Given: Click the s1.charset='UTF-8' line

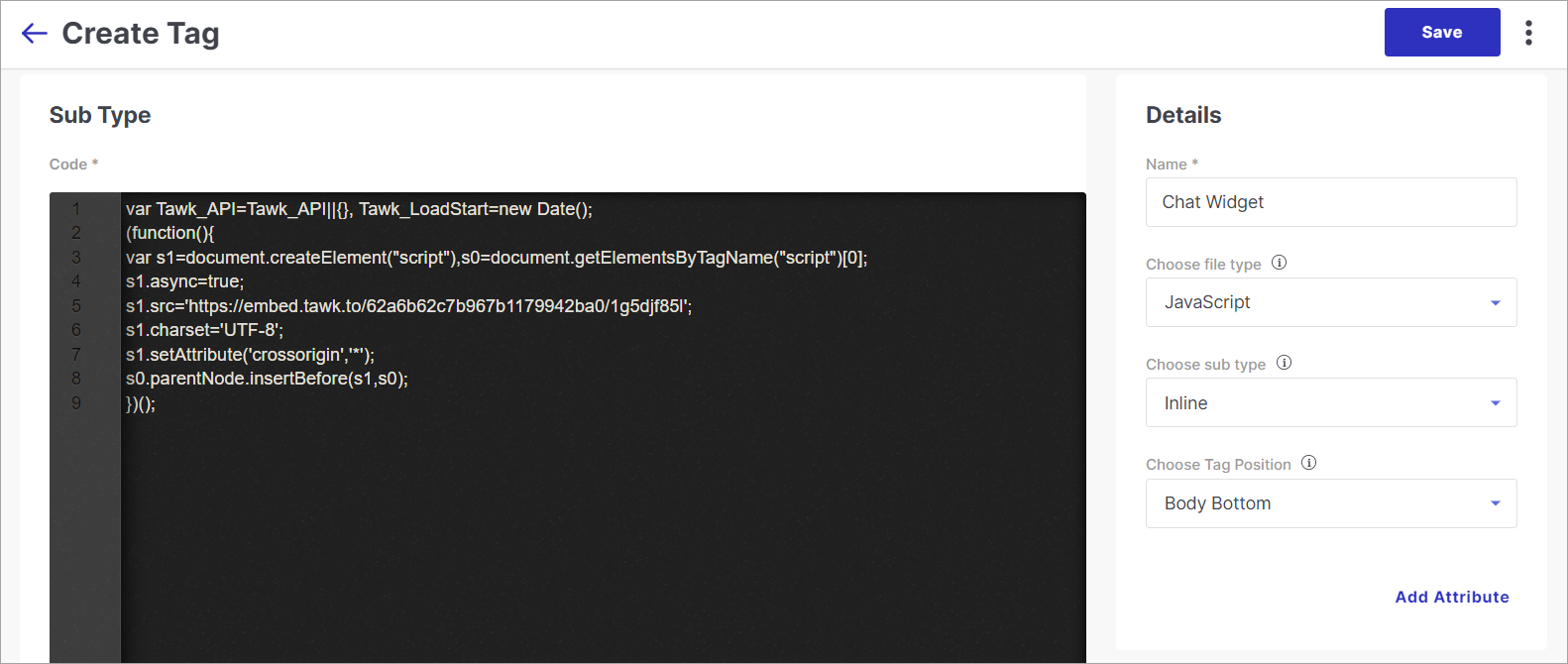Looking at the screenshot, I should tap(204, 330).
